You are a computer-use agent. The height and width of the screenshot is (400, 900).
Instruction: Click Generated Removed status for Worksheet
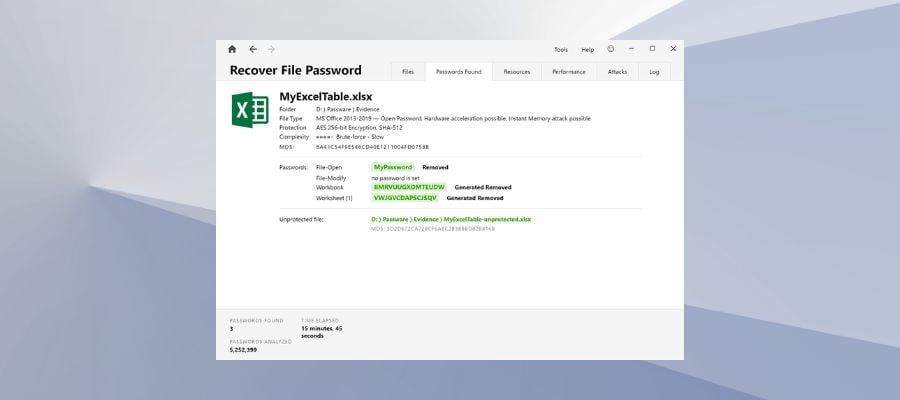(475, 198)
